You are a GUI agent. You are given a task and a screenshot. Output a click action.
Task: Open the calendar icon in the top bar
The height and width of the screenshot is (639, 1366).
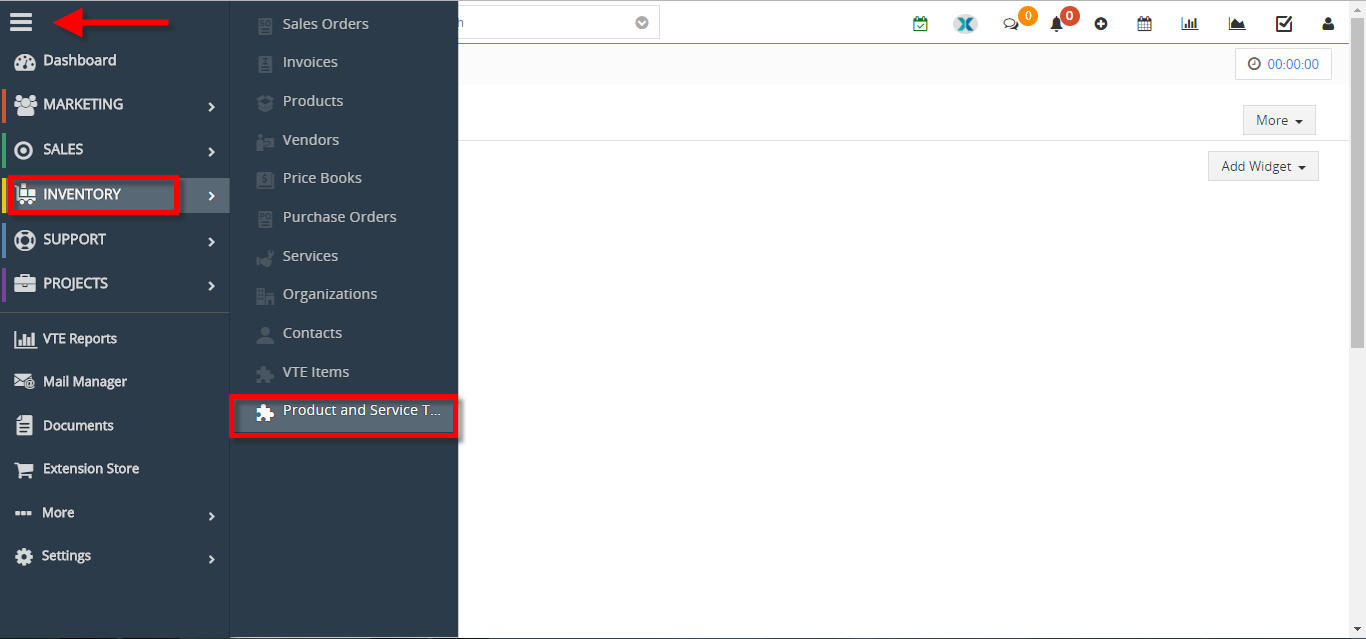1145,23
